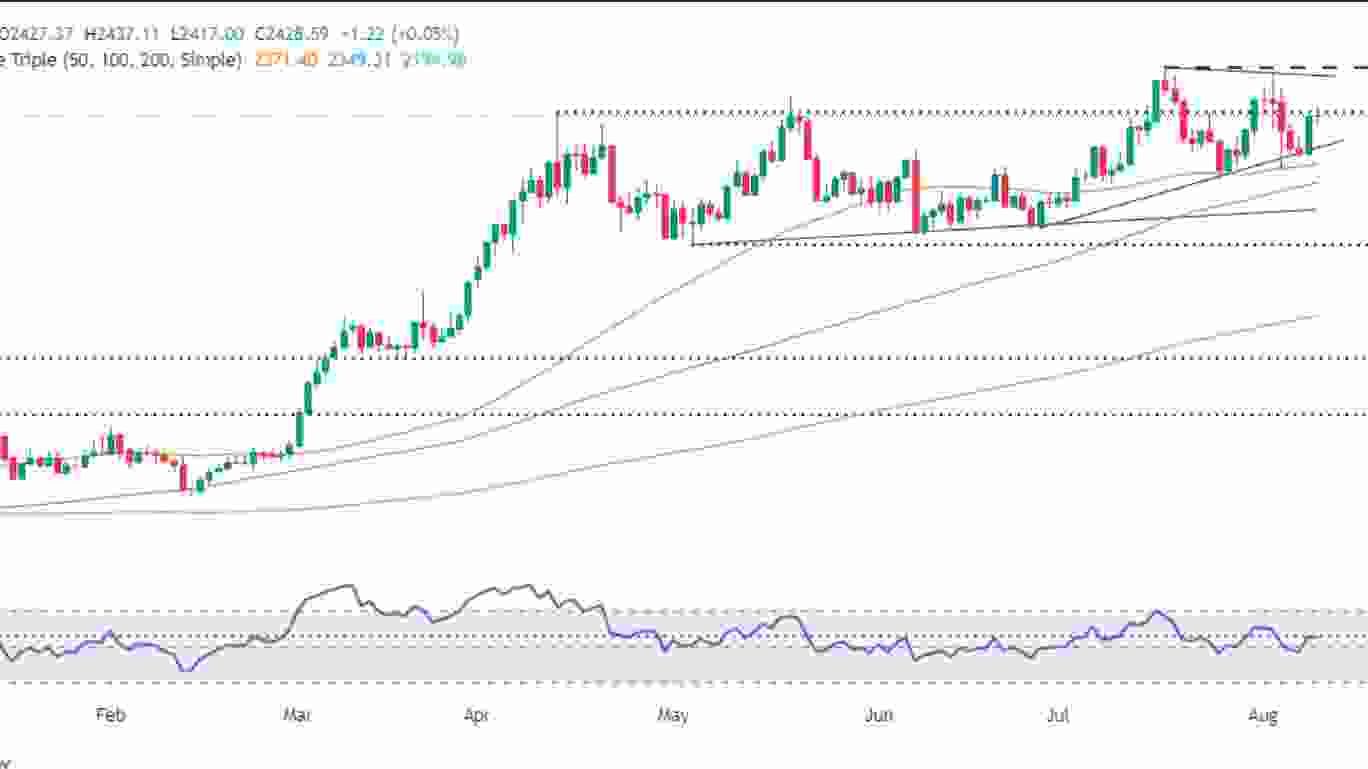This screenshot has width=1368, height=769.
Task: Select the green 200-period average value in legend
Action: [x=436, y=60]
